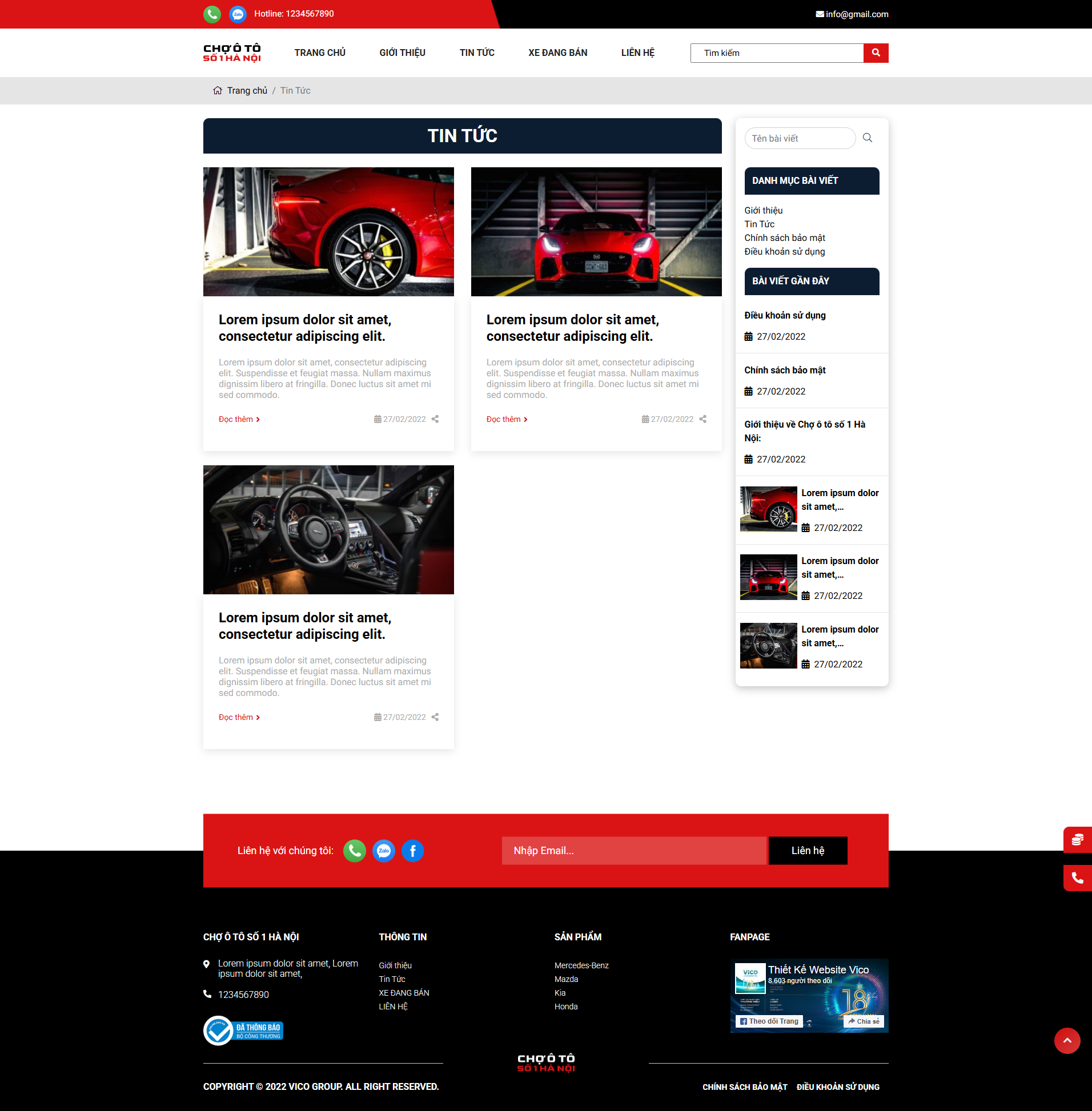
Task: Open Mercedes-Benz link in footer products
Action: 581,965
